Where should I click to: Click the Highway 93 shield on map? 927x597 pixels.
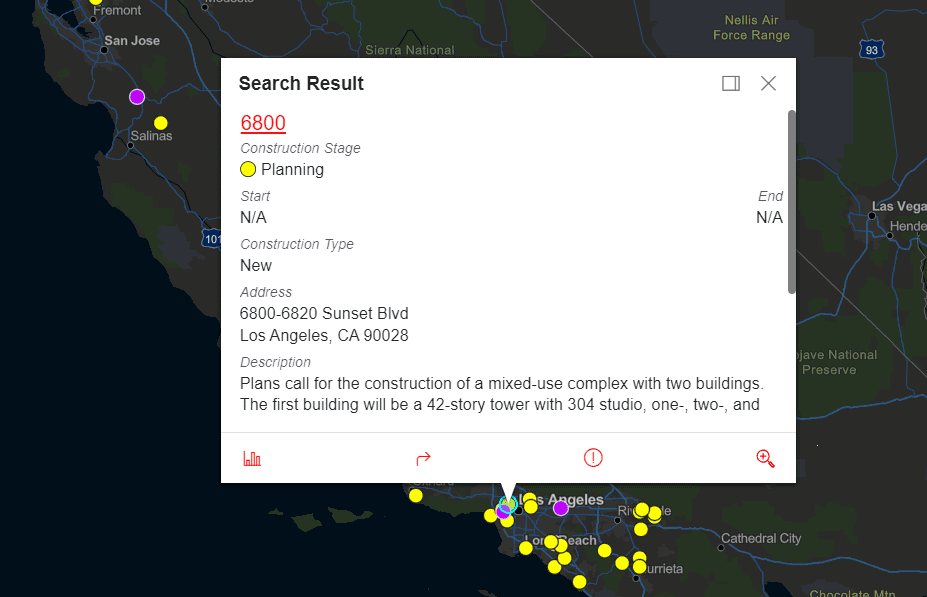[x=872, y=50]
